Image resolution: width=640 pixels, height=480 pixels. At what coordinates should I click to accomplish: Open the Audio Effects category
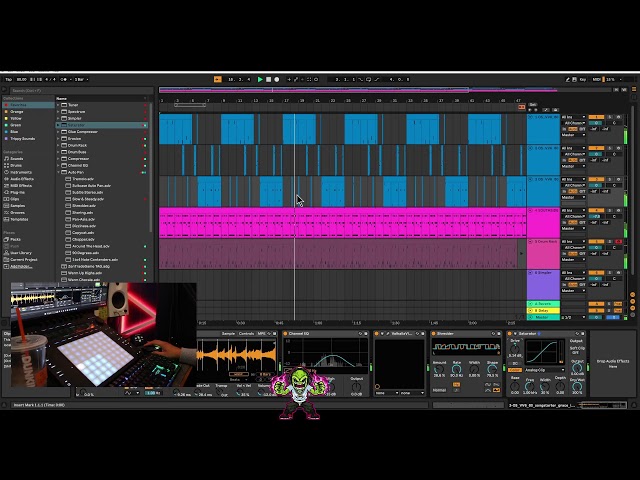[x=28, y=179]
